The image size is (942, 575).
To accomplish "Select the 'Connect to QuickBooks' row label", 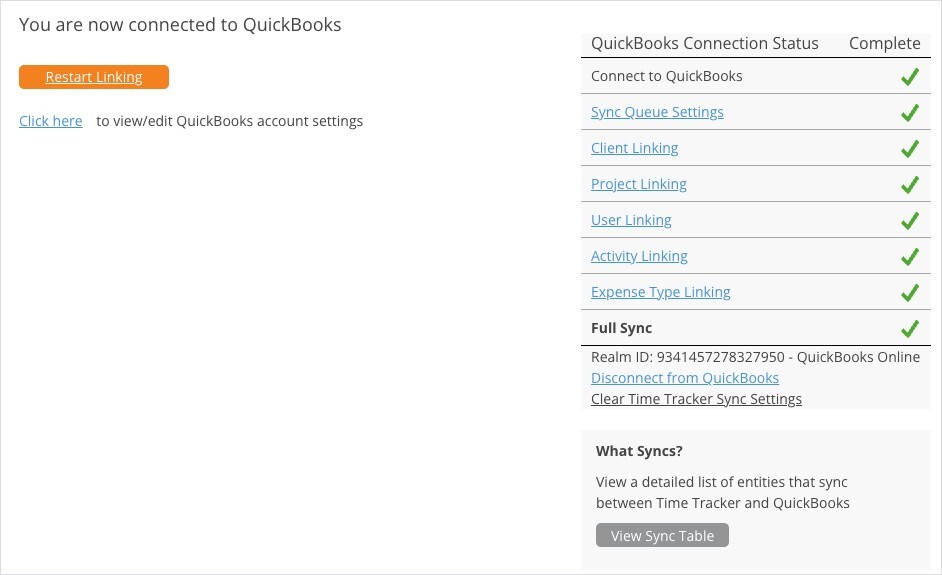I will point(667,76).
